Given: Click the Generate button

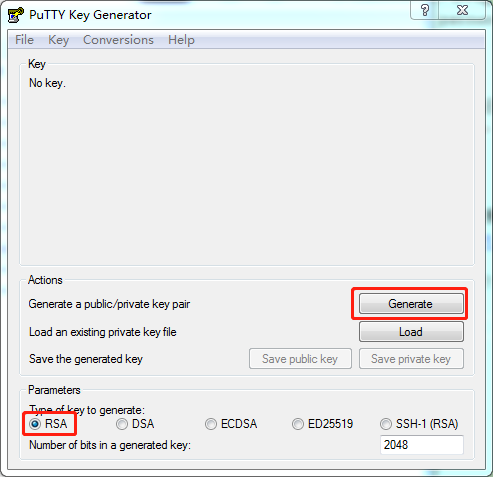Looking at the screenshot, I should 411,304.
